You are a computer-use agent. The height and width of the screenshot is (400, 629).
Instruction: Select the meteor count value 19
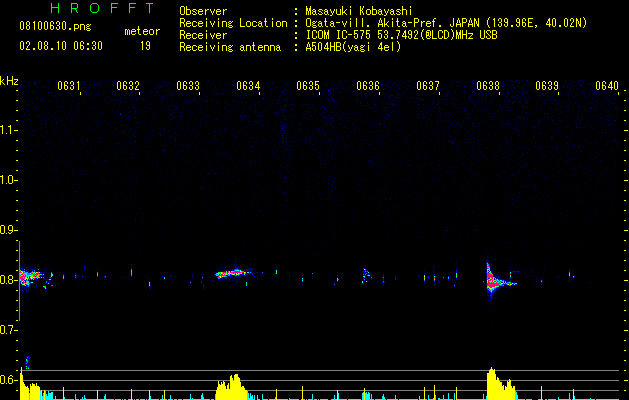coord(145,46)
